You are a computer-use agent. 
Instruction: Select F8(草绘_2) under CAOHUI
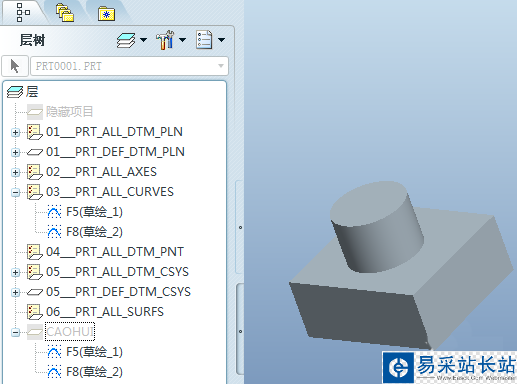coord(94,372)
